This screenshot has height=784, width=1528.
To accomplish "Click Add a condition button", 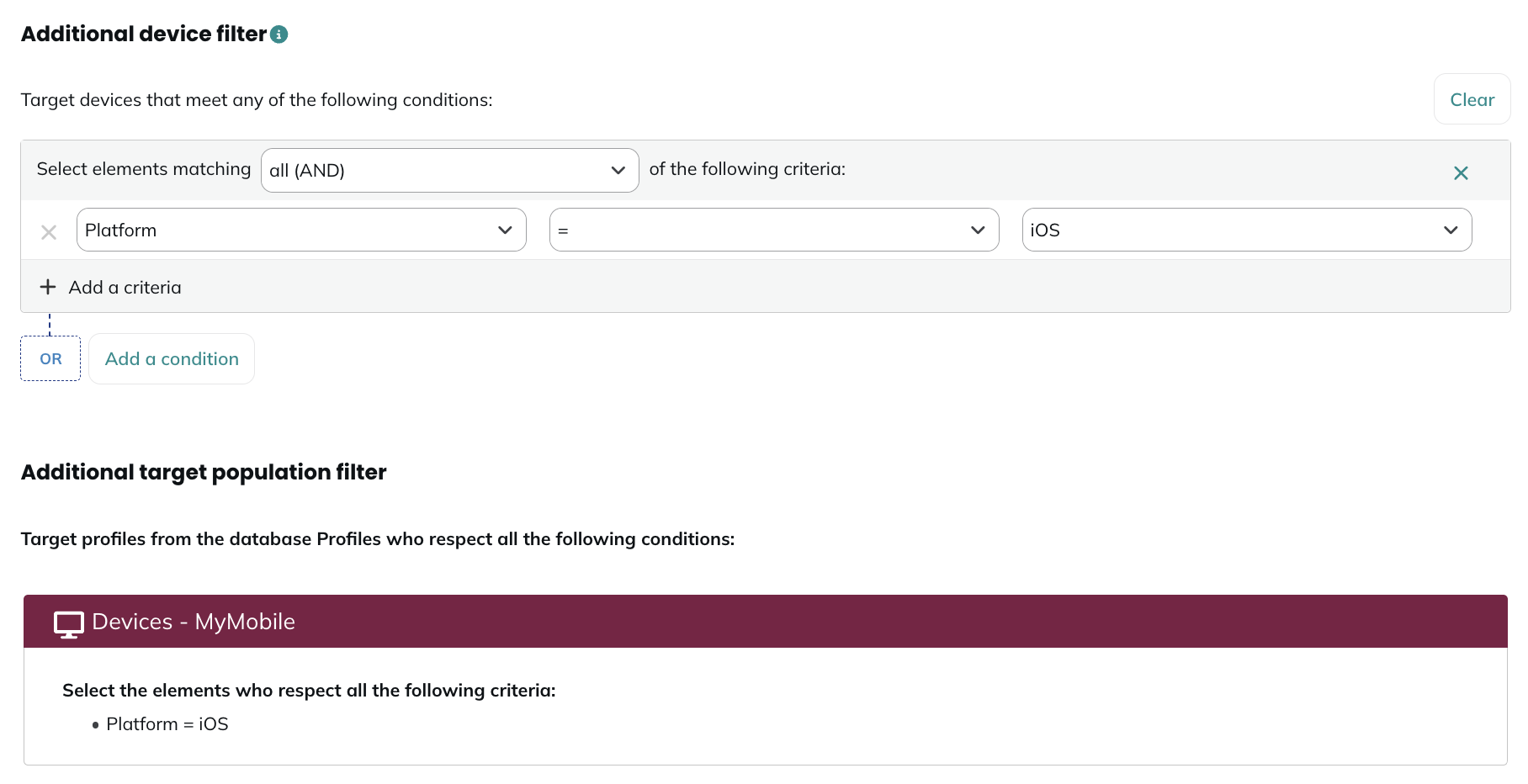I will (172, 358).
